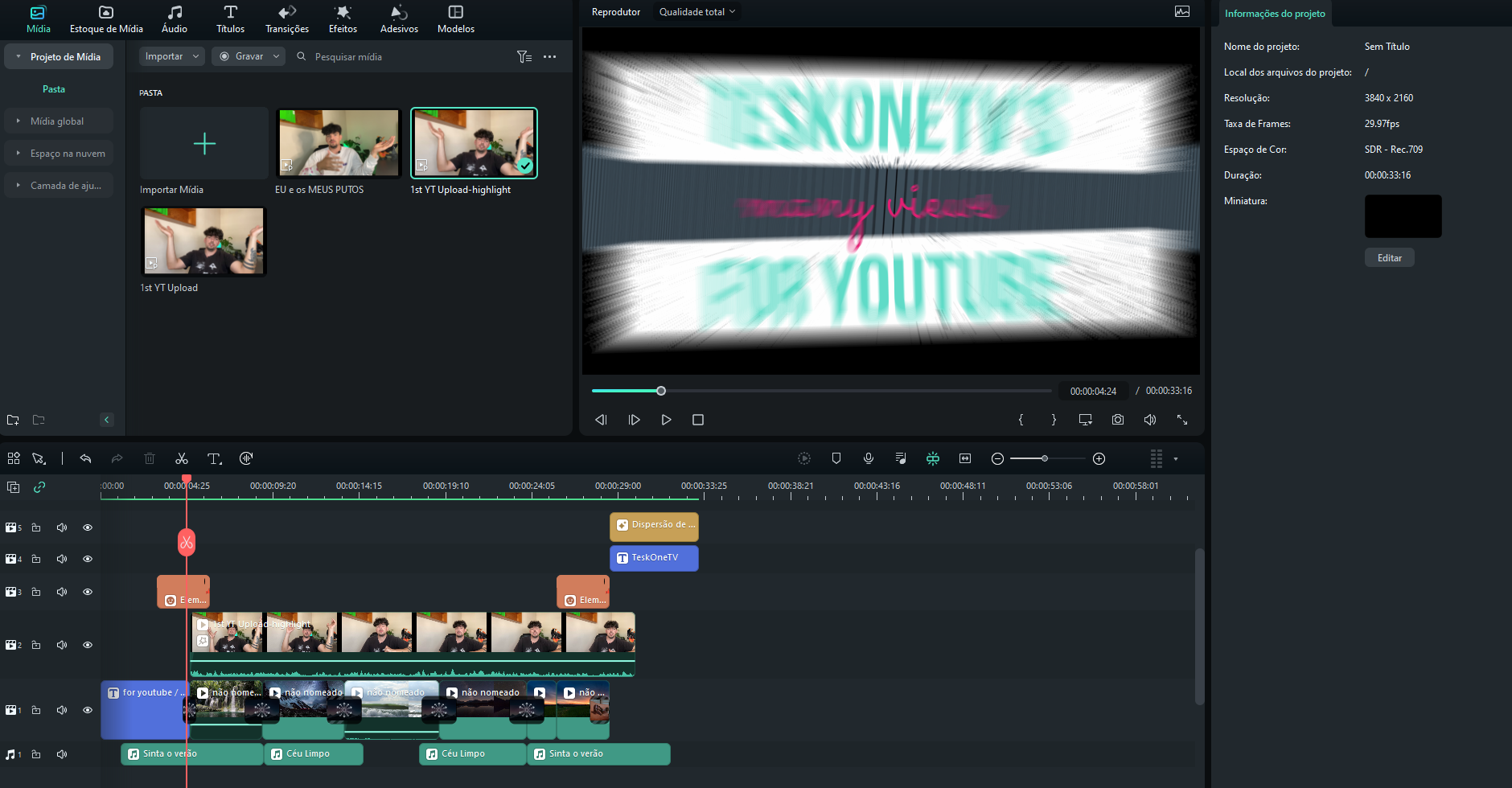Viewport: 1512px width, 788px height.
Task: Collapse the Projeto de Mídia section
Action: 18,57
